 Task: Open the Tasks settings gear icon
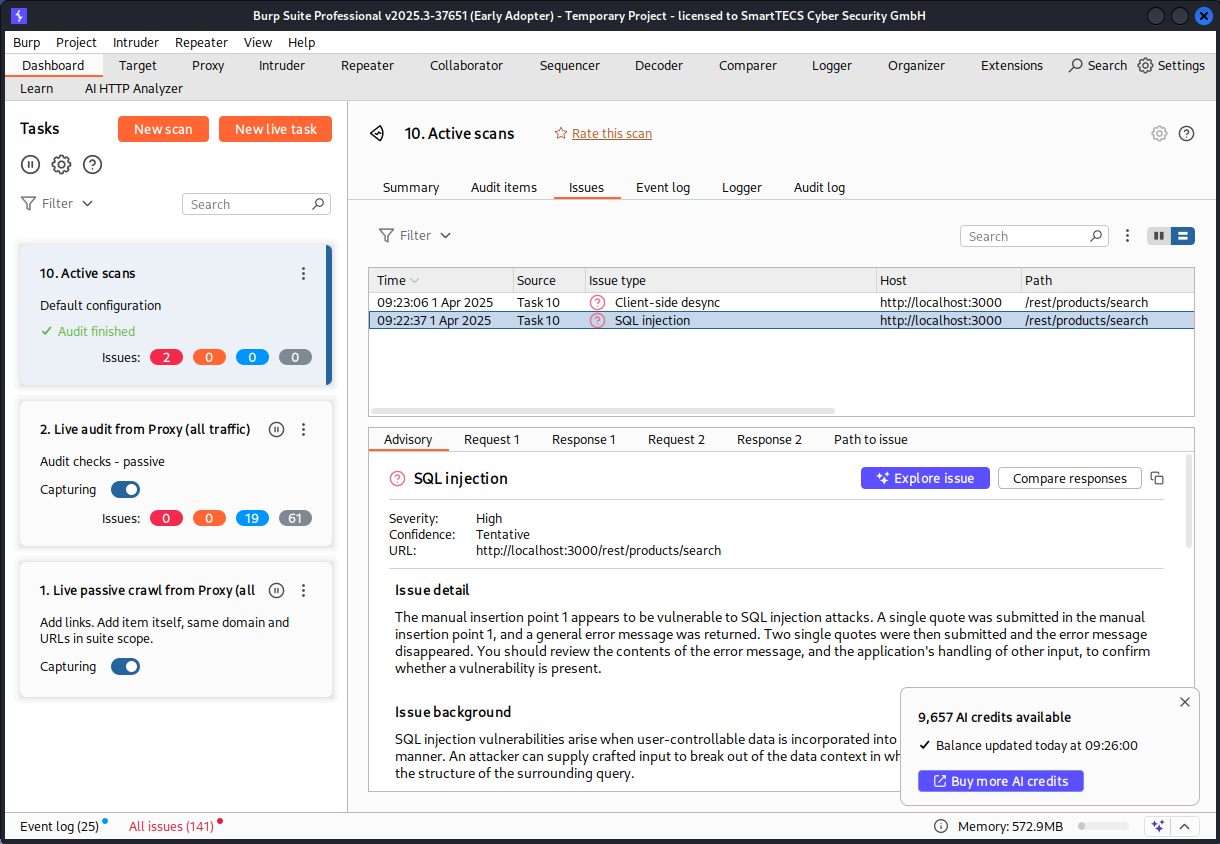[x=61, y=164]
